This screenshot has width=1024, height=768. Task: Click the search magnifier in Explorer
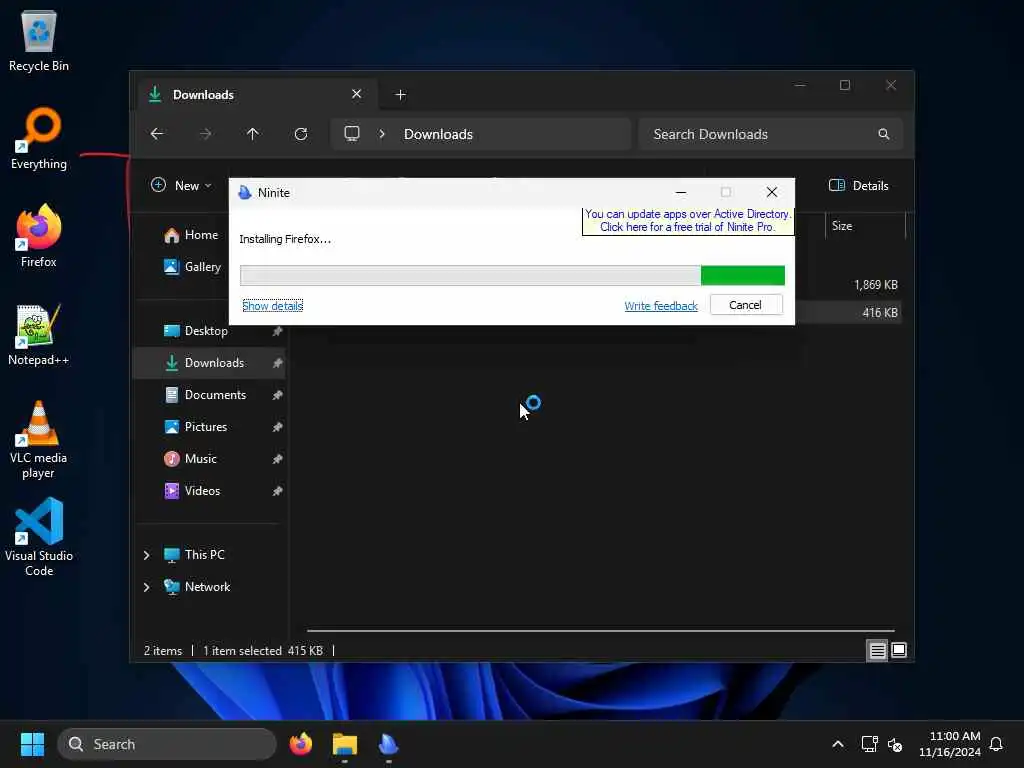pyautogui.click(x=884, y=134)
